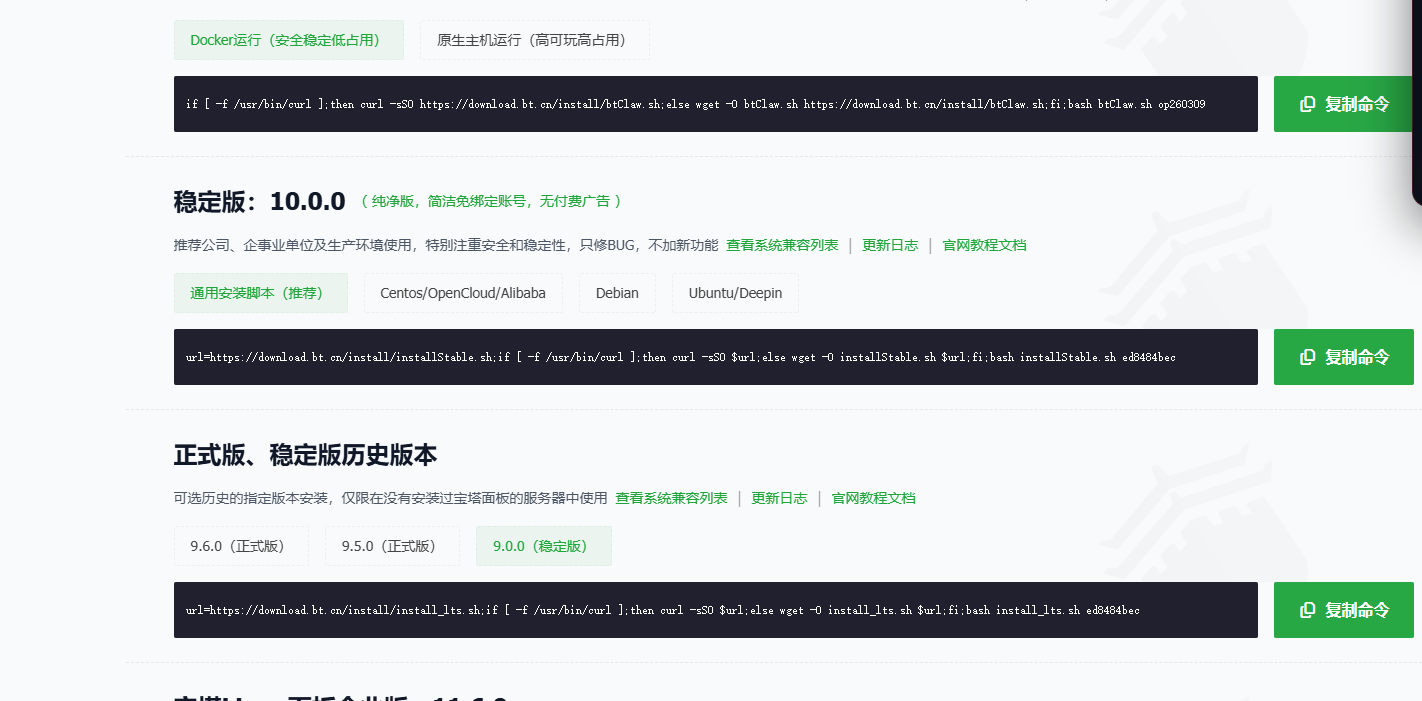Select the 原生主机运行 install option tab
This screenshot has width=1422, height=701.
tap(534, 40)
